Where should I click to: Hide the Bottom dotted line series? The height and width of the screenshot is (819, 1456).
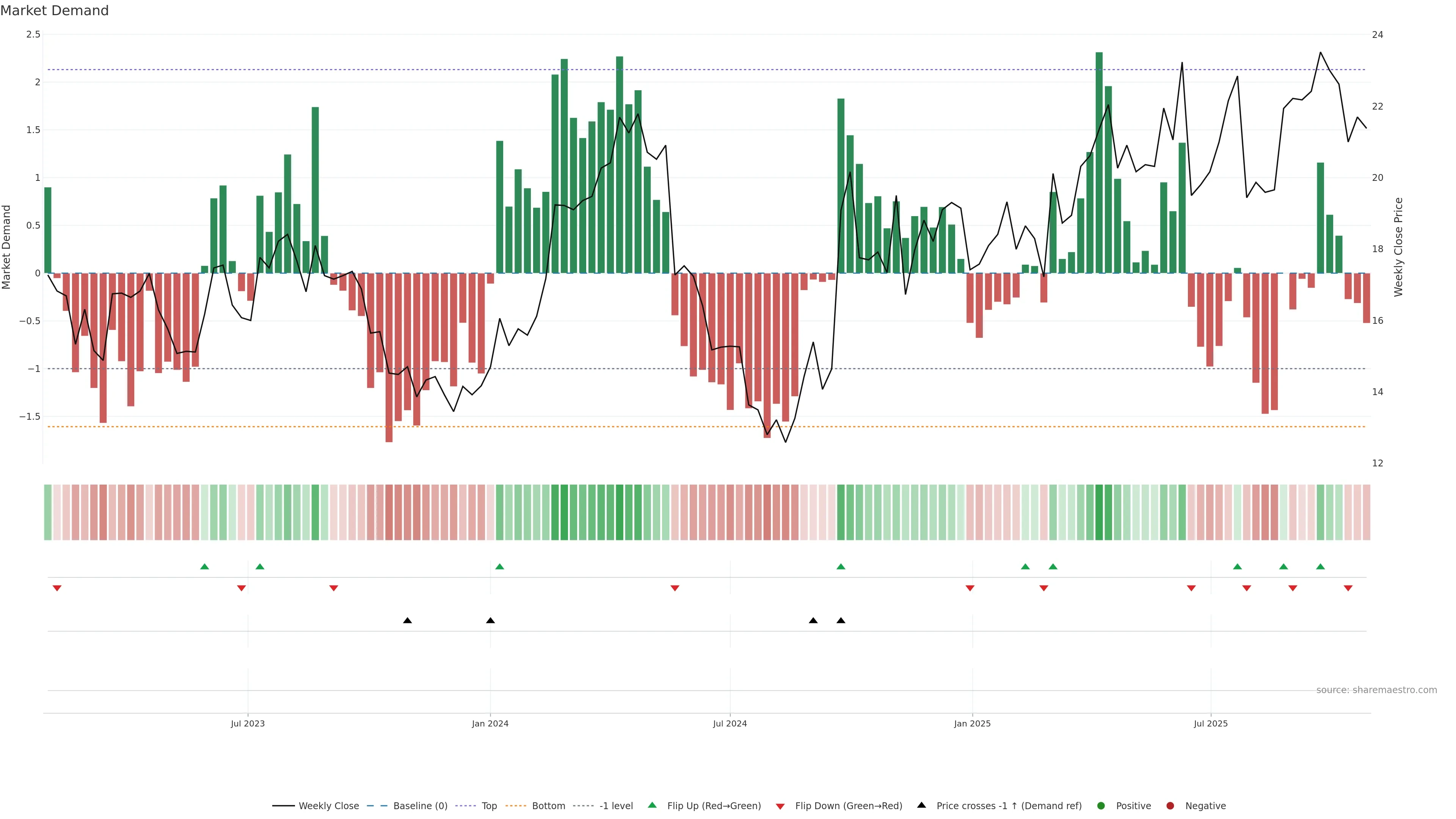coord(548,805)
